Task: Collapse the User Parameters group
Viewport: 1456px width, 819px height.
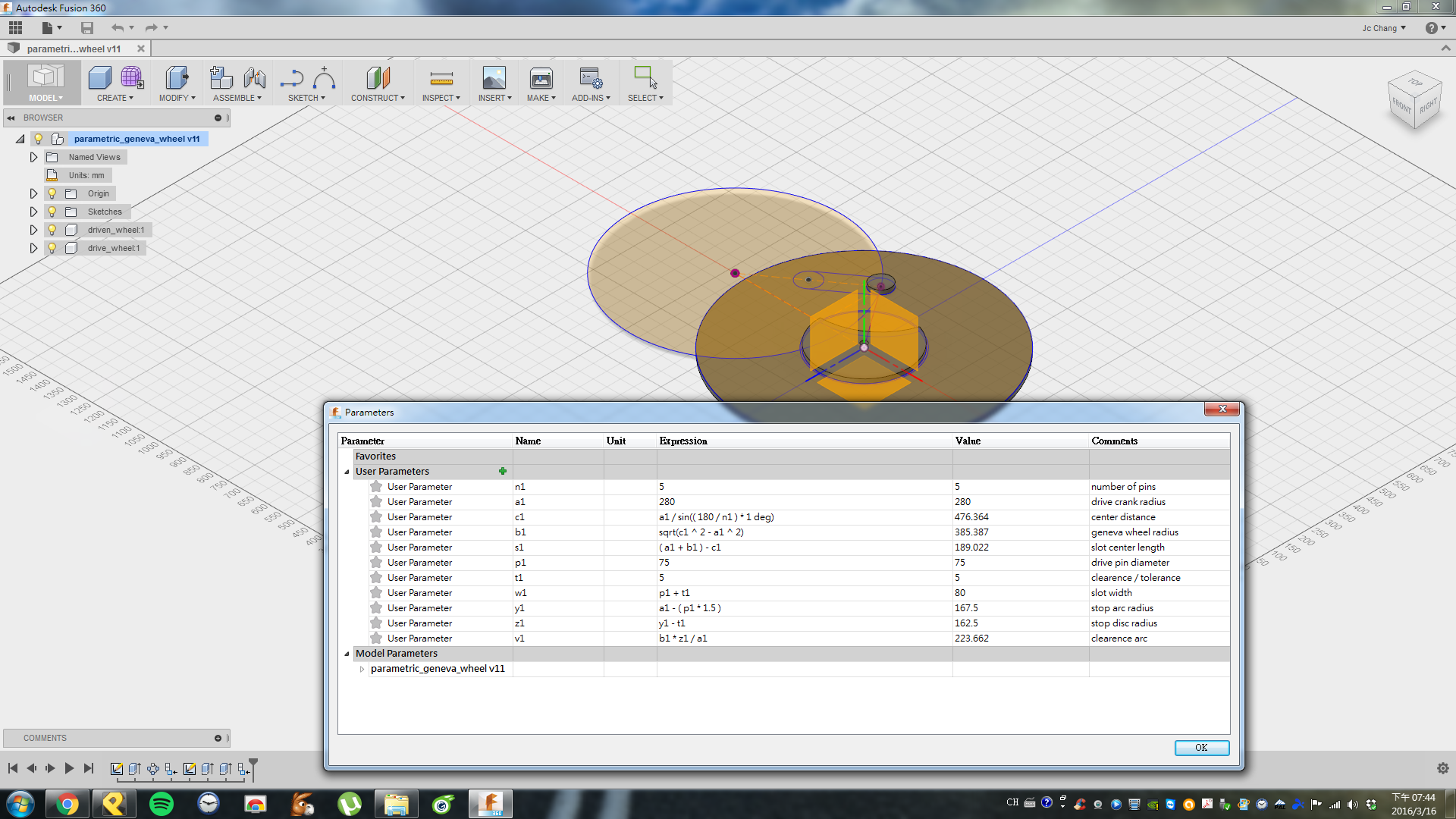Action: [x=347, y=472]
